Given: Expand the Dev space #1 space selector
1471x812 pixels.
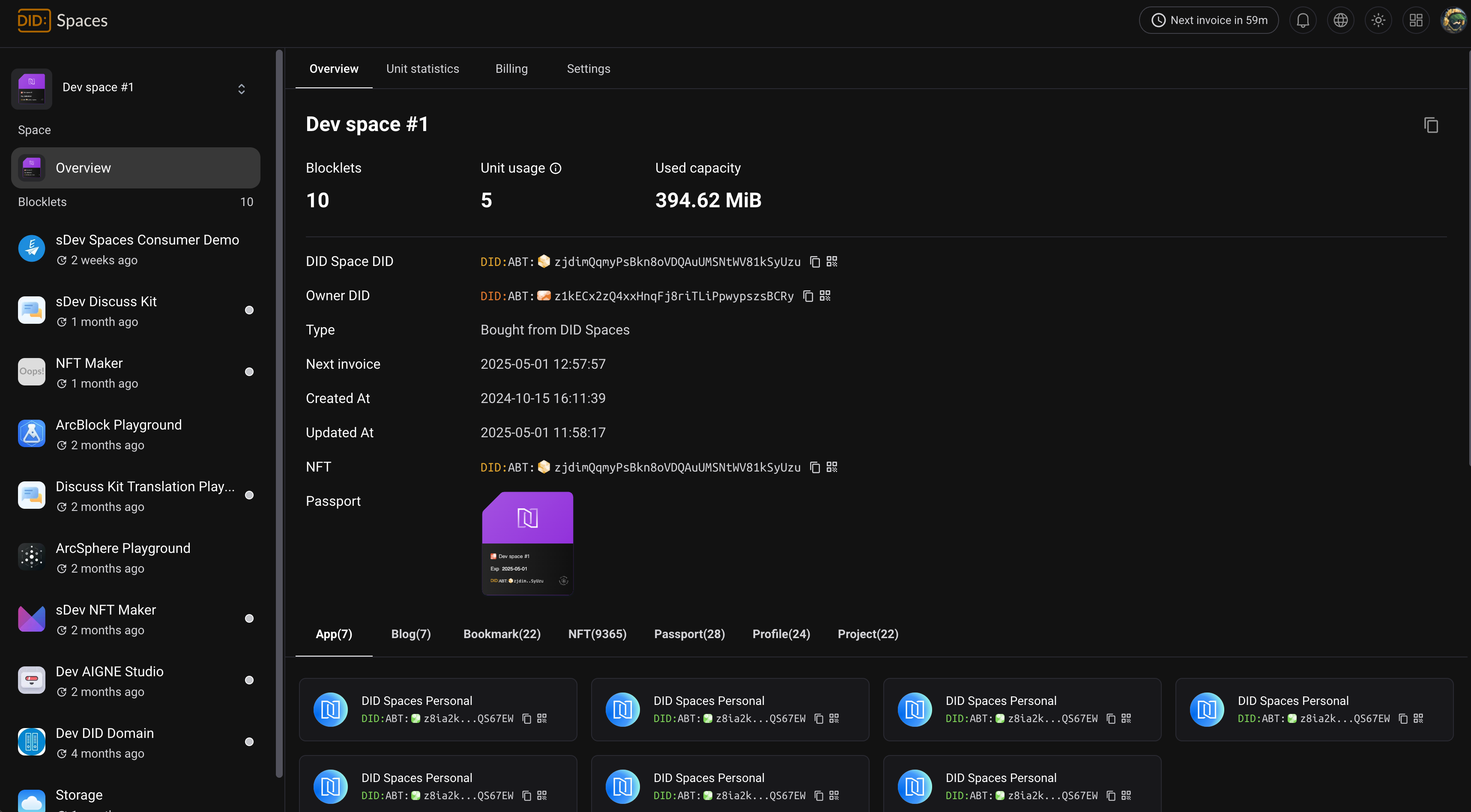Looking at the screenshot, I should point(242,89).
